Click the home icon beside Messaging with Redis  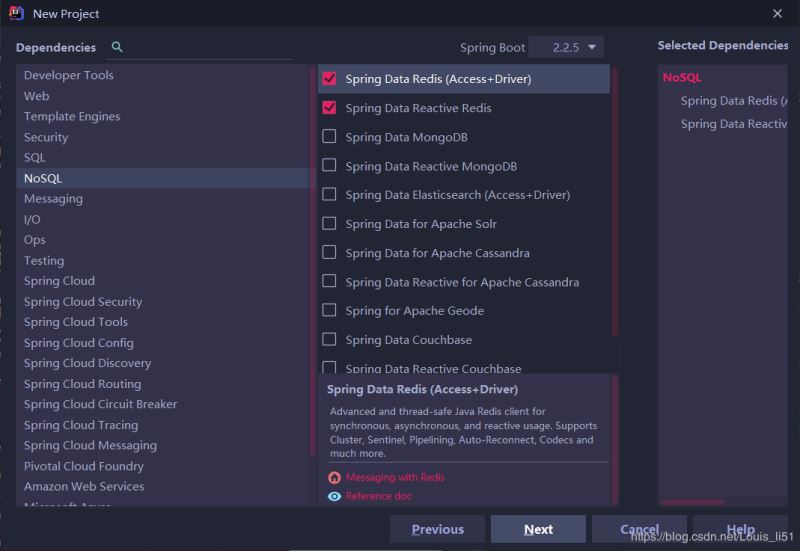click(334, 477)
